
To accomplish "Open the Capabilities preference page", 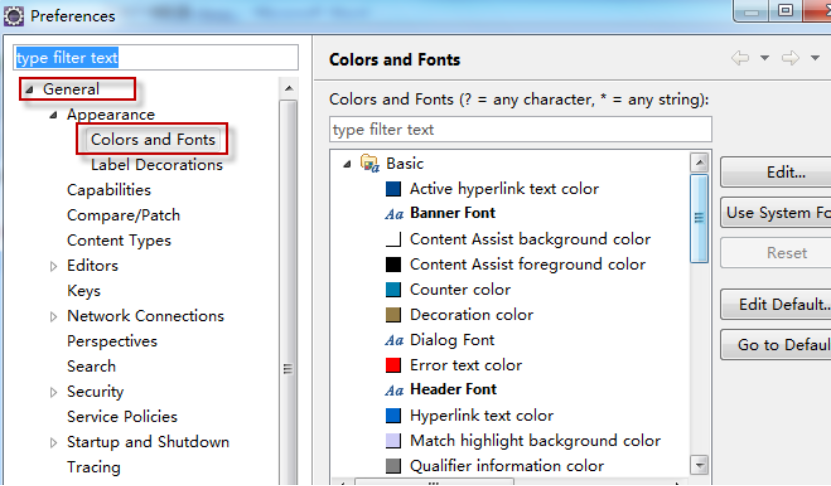I will click(109, 190).
